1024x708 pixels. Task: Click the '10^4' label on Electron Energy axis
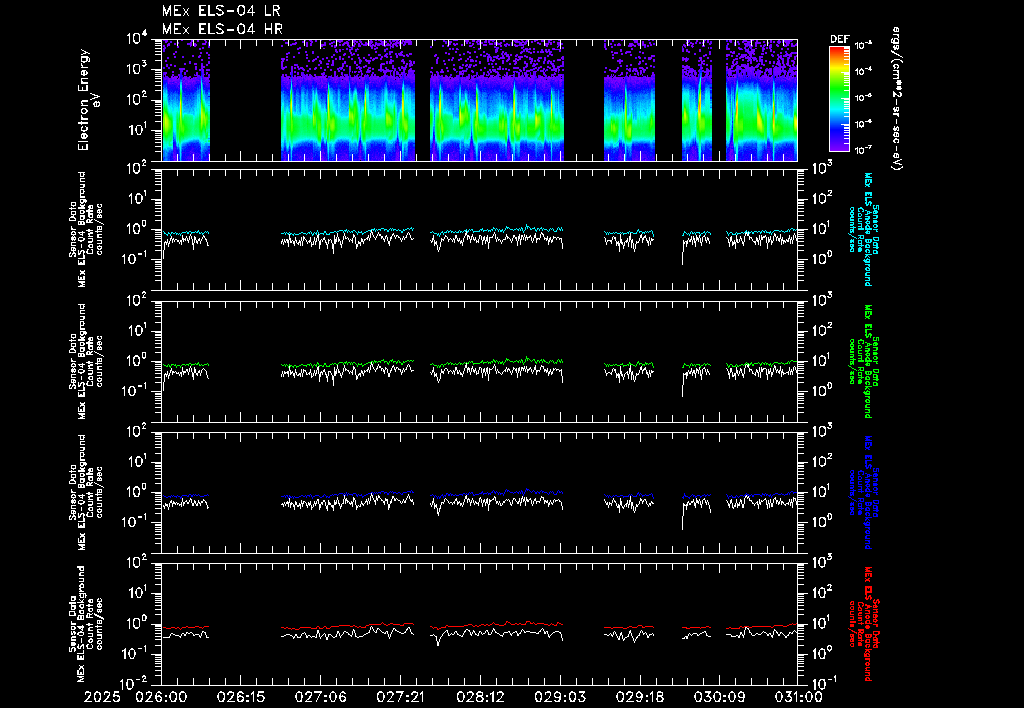click(138, 39)
